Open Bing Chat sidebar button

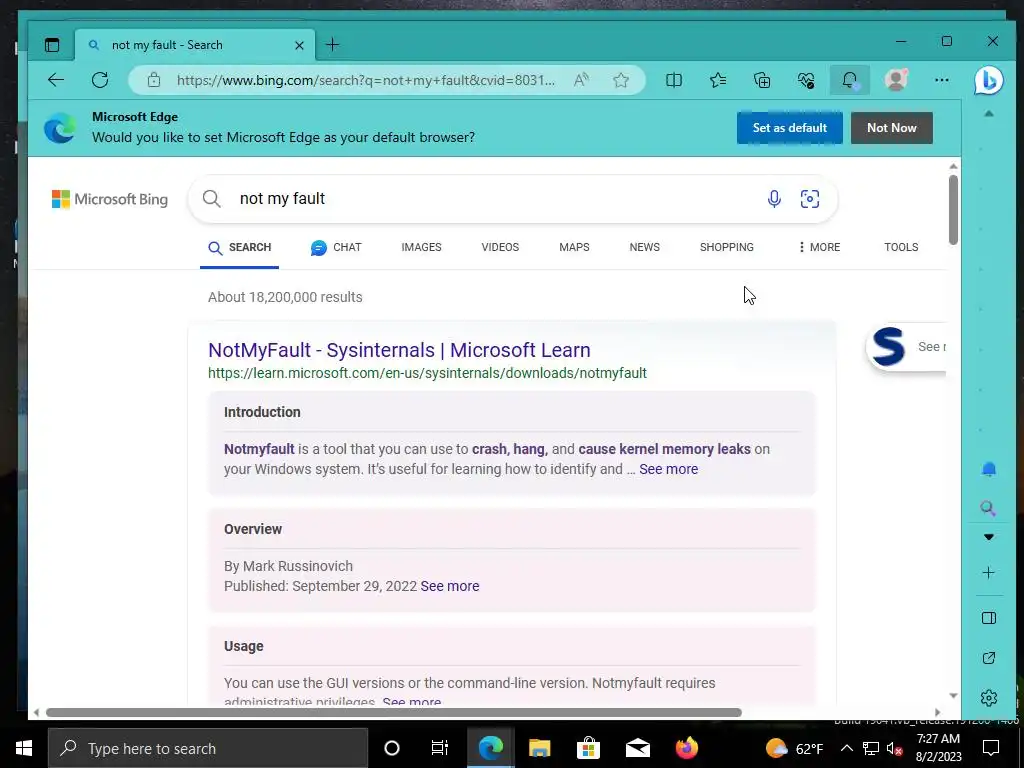(989, 80)
